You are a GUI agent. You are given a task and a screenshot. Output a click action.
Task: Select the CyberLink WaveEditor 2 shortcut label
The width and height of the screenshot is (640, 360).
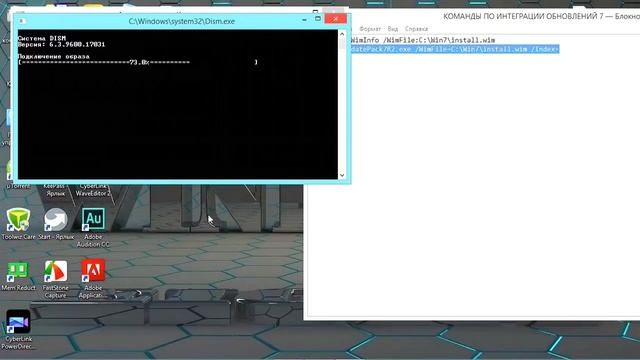pos(93,190)
